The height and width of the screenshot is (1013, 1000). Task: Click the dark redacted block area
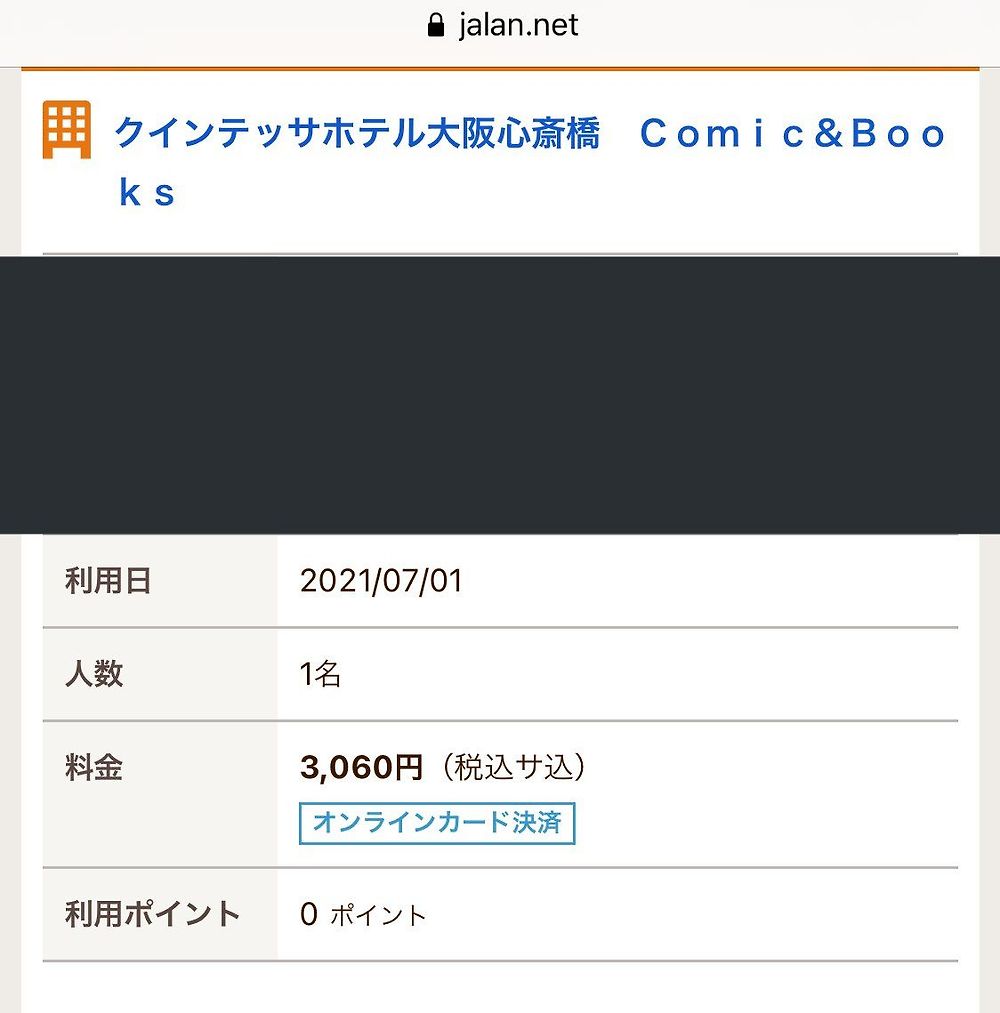coord(500,395)
